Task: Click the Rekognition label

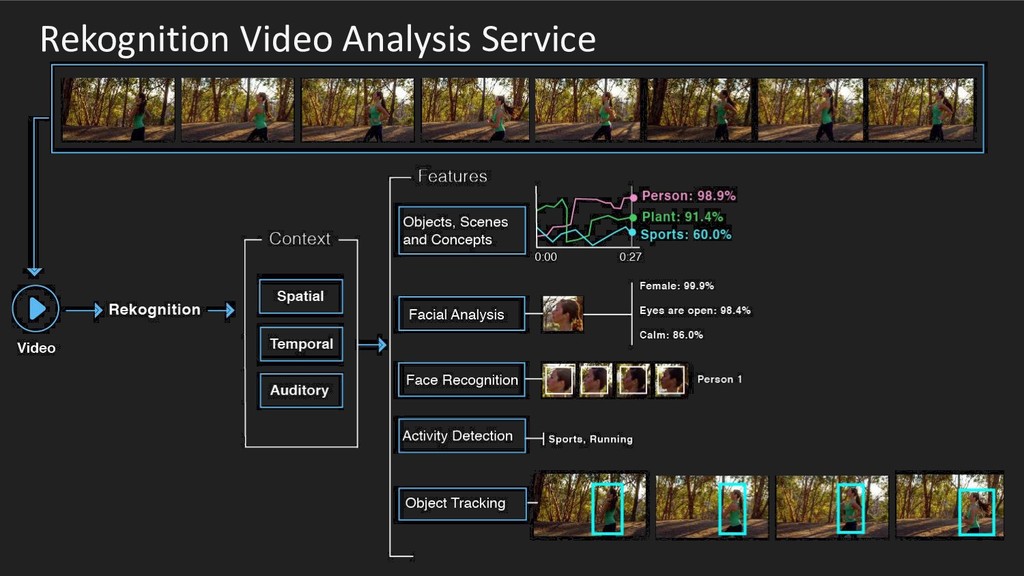Action: click(154, 310)
